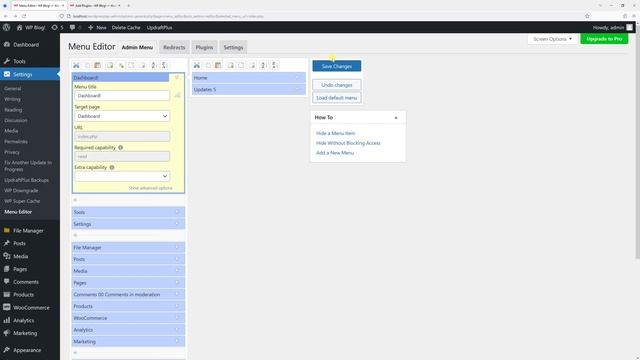Hide the selected submenu item (dashed box icon)
The height and width of the screenshot is (360, 640).
[x=241, y=65]
